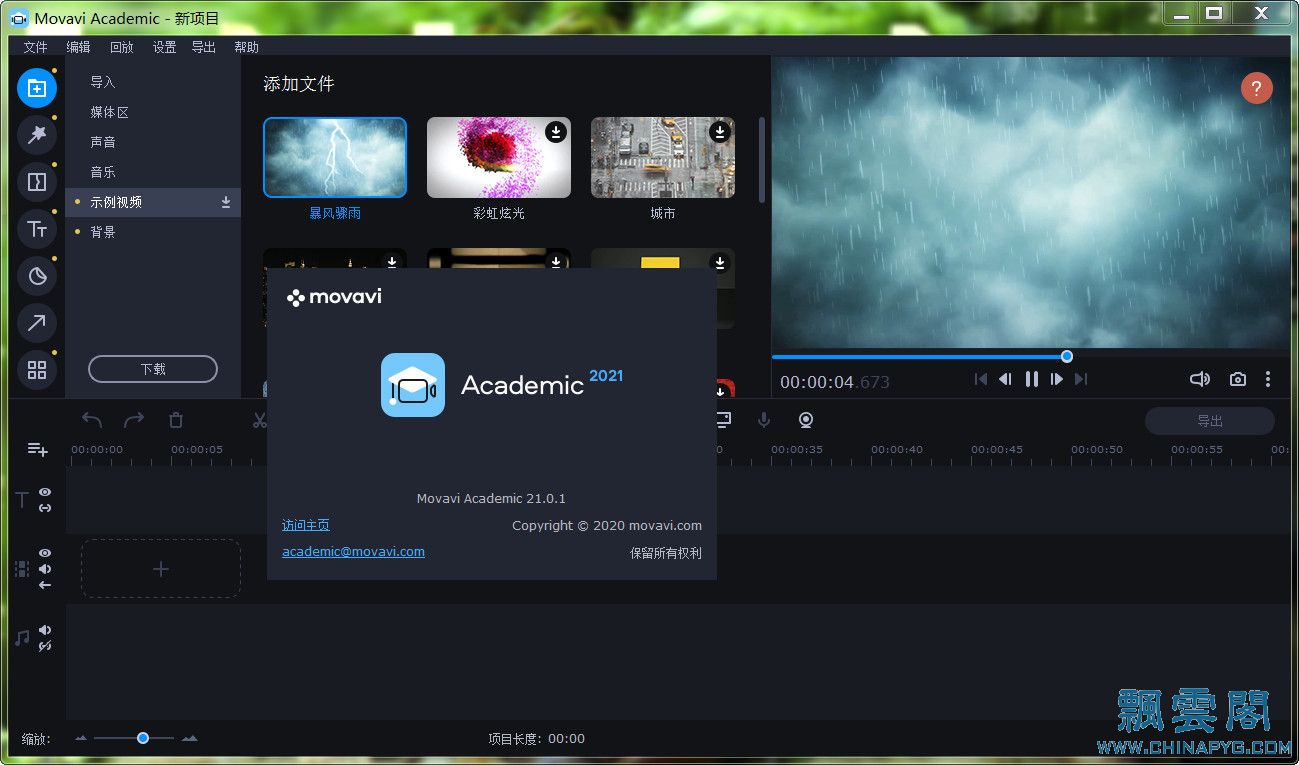Click download icon beside 示例视频

226,202
